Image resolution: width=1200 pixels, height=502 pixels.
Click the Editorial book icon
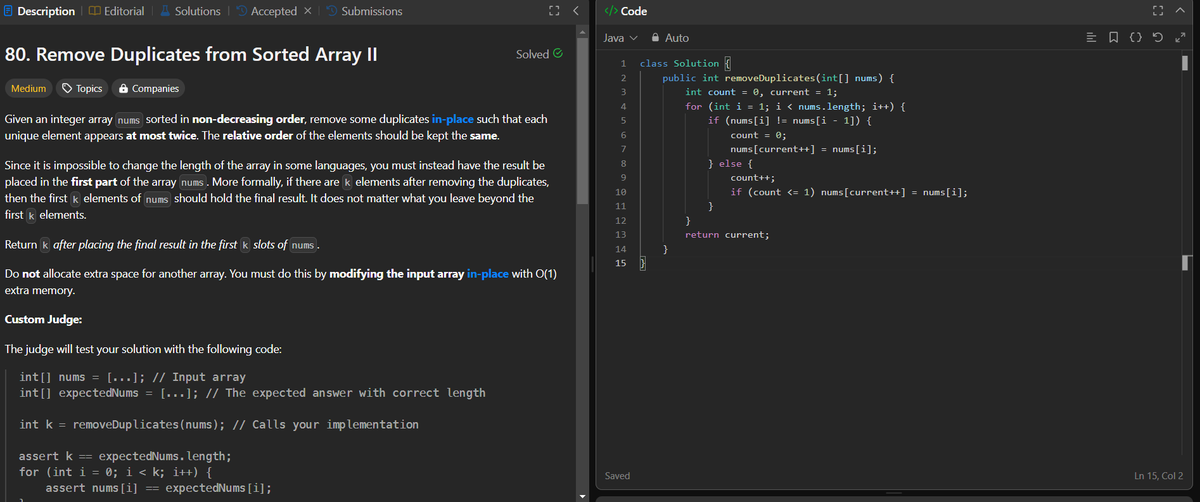tap(95, 11)
